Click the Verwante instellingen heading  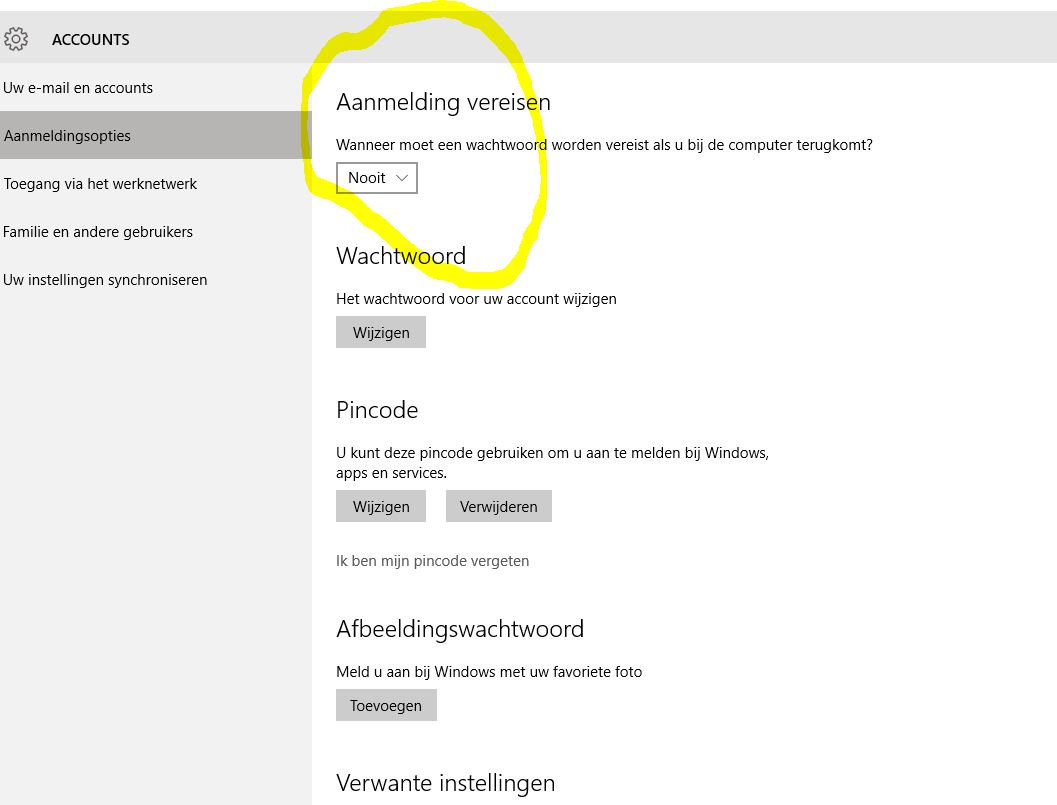[x=446, y=783]
